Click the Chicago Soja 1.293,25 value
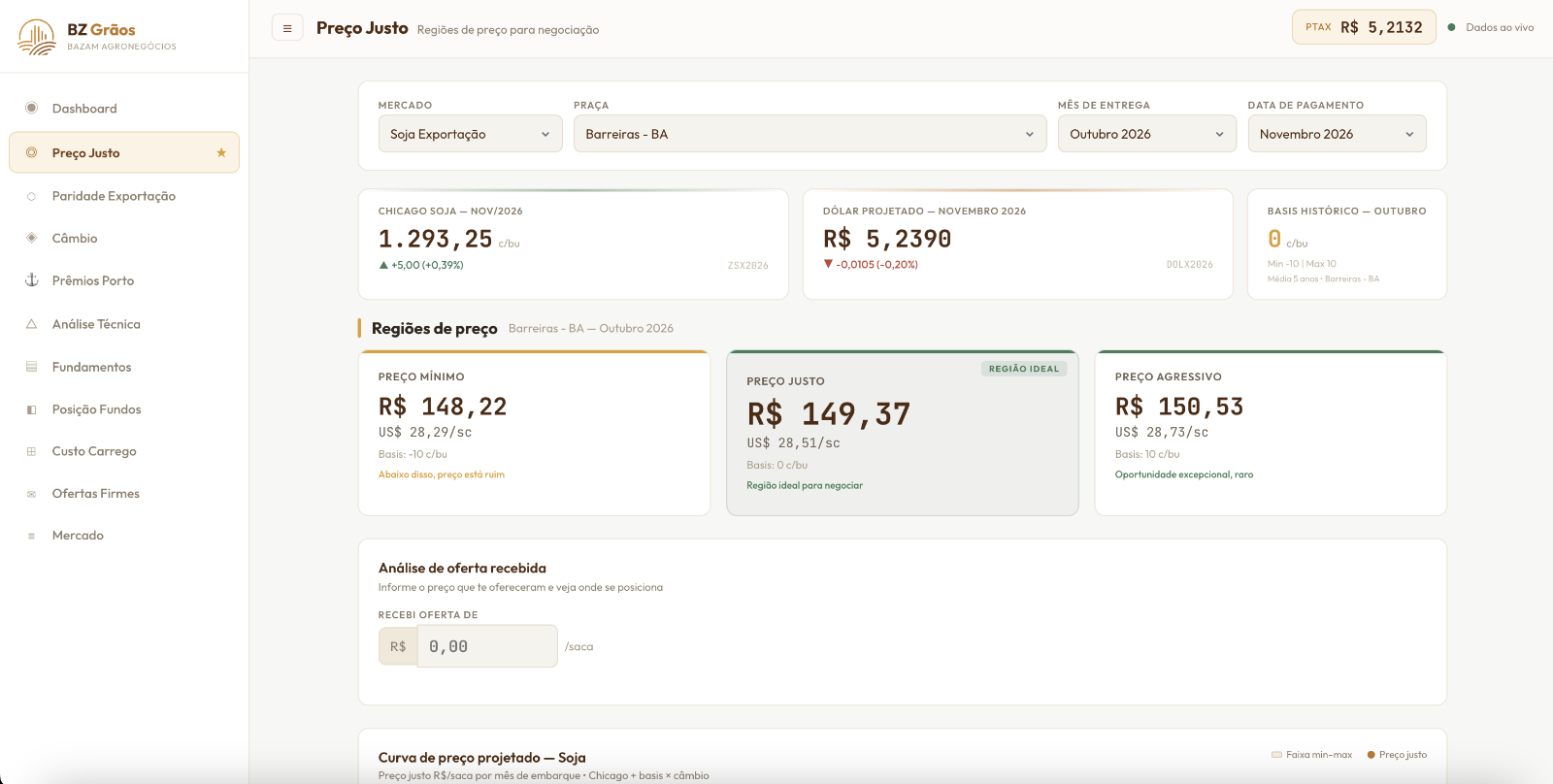Screen dimensions: 1553x784 (436, 239)
